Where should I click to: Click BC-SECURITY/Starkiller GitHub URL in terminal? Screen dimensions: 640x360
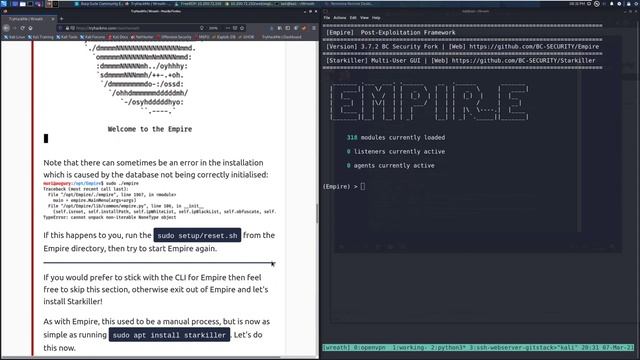click(523, 60)
